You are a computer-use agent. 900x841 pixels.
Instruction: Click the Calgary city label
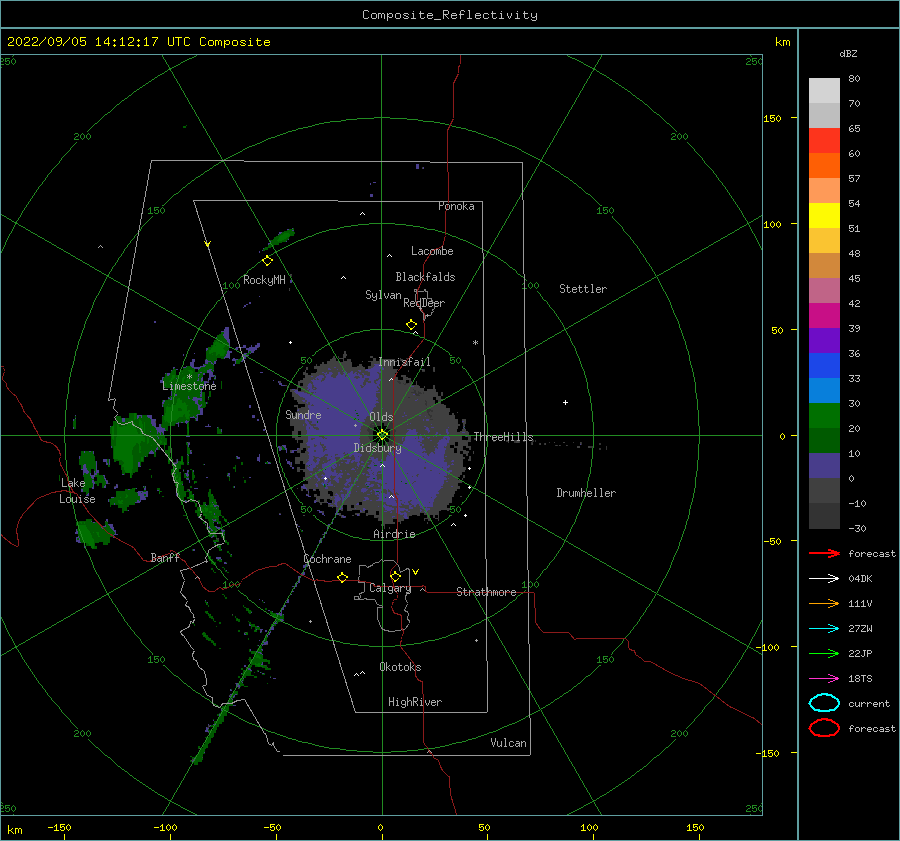coord(390,588)
